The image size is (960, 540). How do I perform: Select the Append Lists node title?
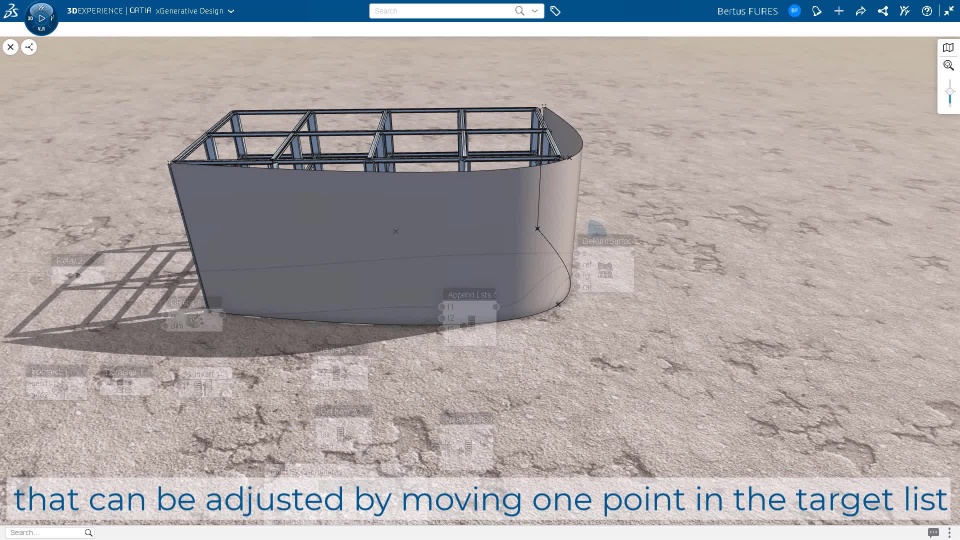[471, 295]
